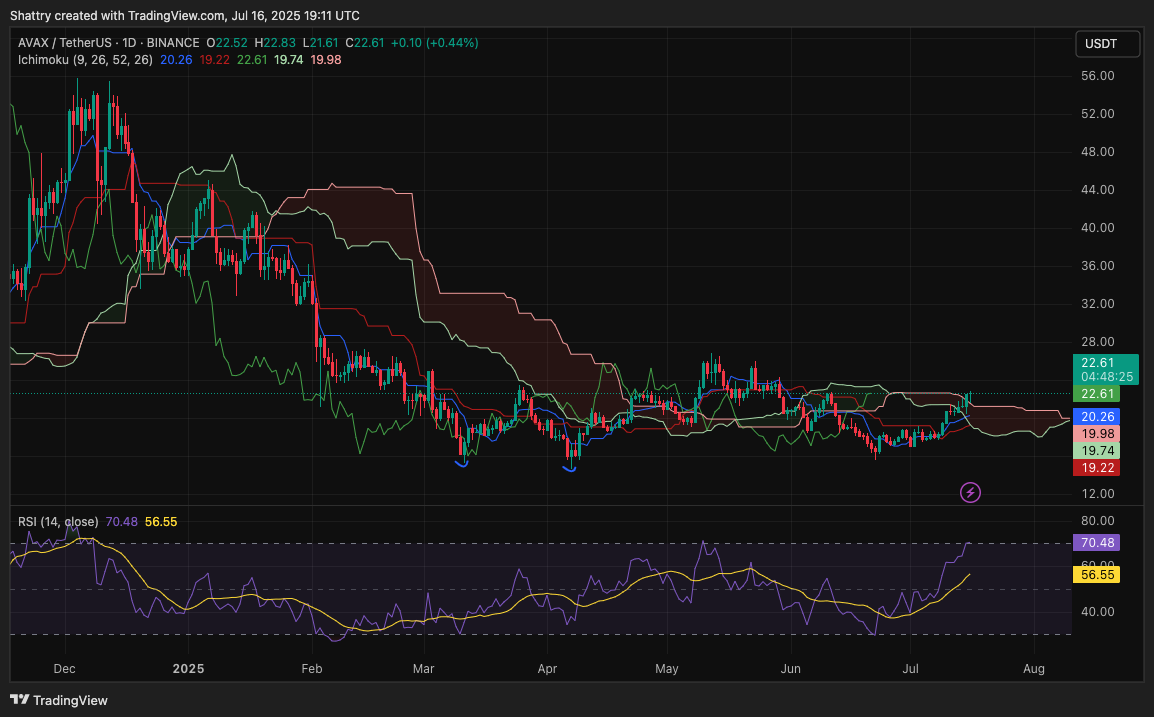
Task: Click the Aug label on the time axis
Action: point(1035,666)
